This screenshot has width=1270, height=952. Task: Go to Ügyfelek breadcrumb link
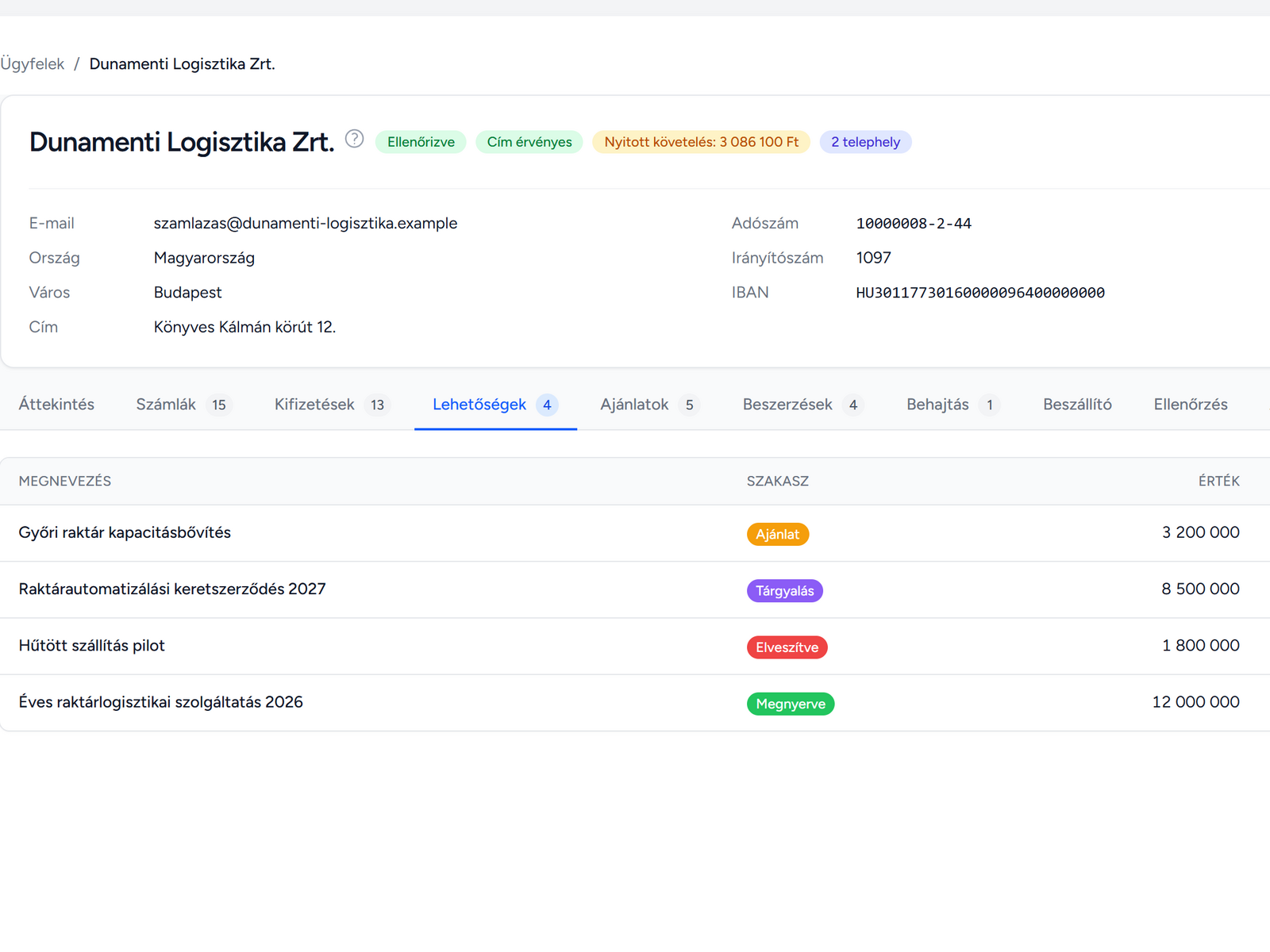click(x=33, y=64)
